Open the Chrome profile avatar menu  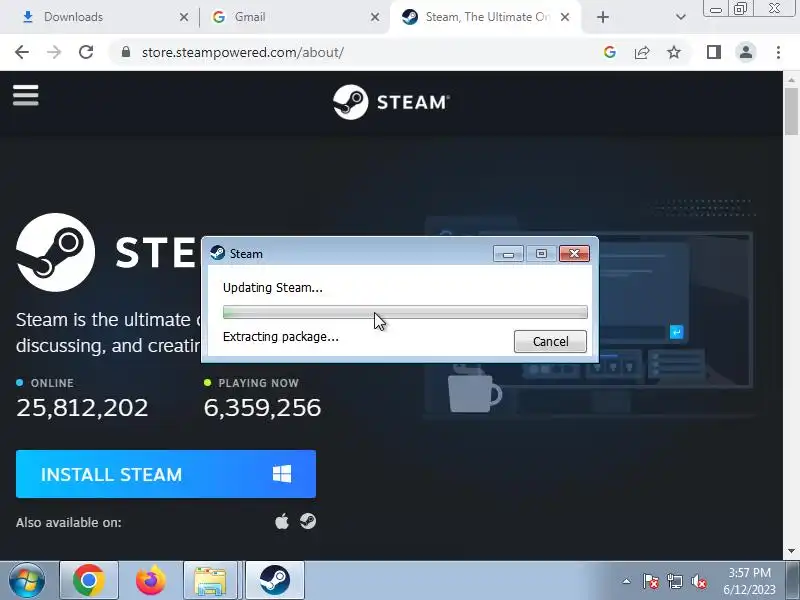746,52
